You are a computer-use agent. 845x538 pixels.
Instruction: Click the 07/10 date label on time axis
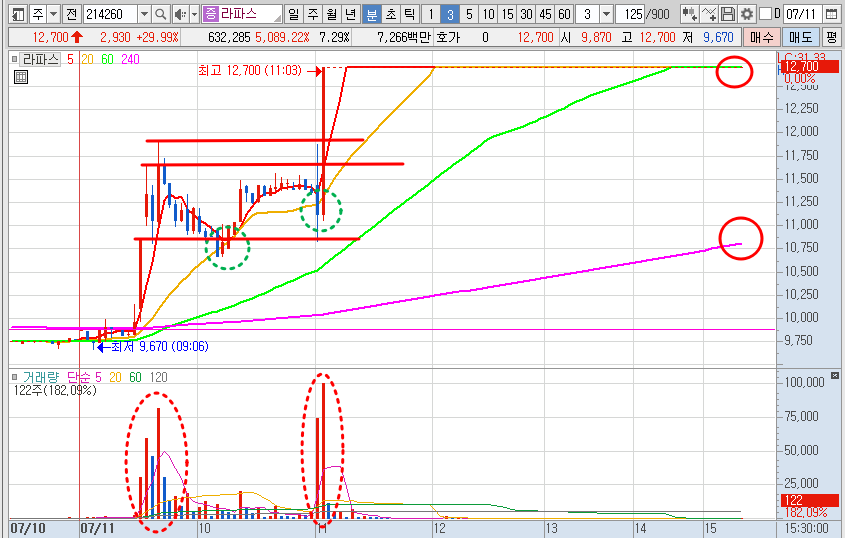click(27, 528)
